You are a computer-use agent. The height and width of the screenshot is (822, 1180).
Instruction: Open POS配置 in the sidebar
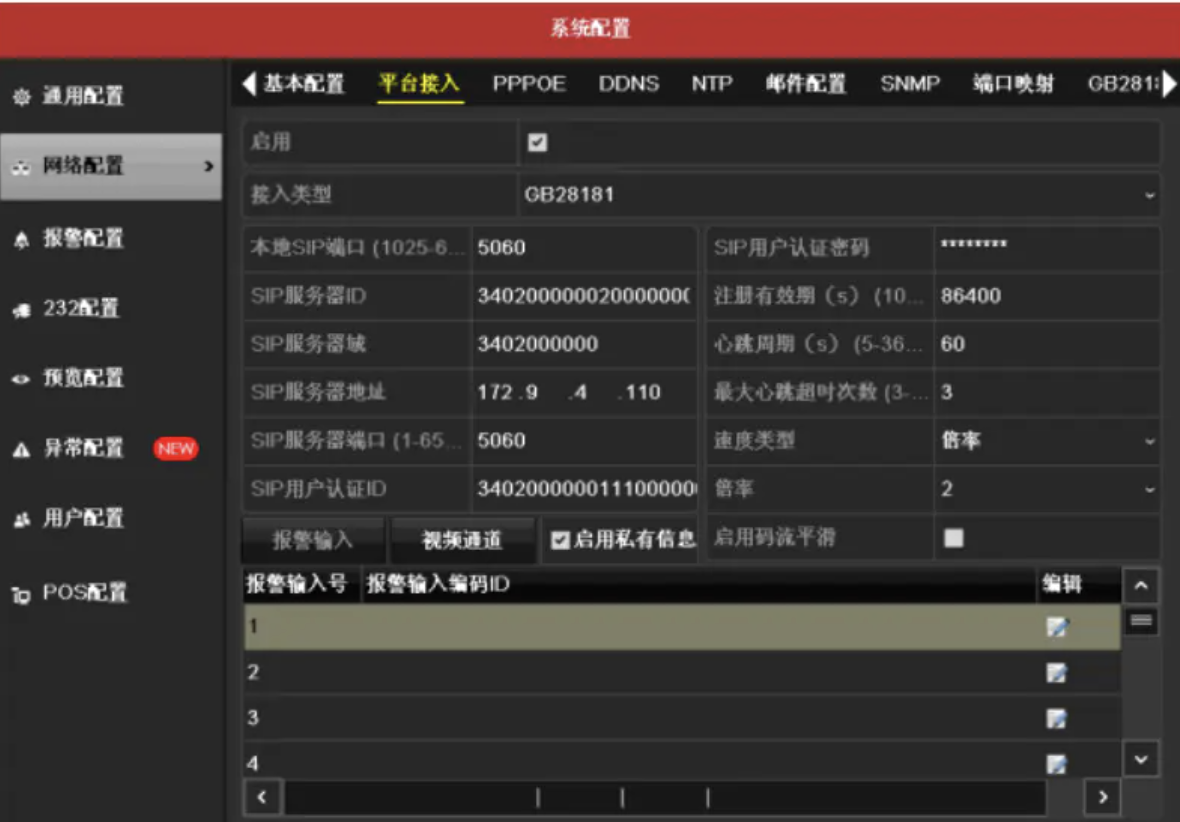point(84,593)
